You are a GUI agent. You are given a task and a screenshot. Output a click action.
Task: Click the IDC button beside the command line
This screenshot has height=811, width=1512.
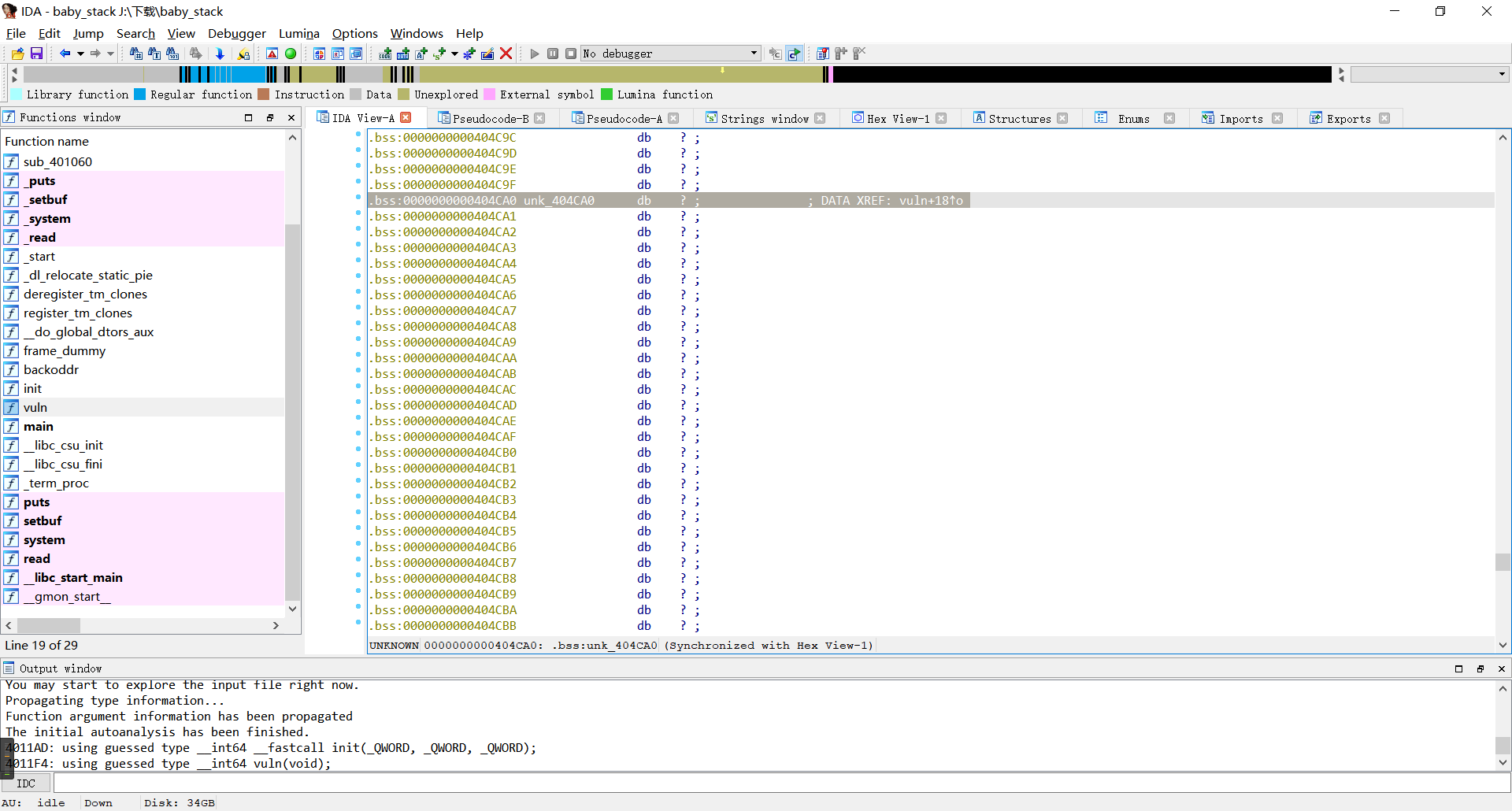pyautogui.click(x=26, y=783)
